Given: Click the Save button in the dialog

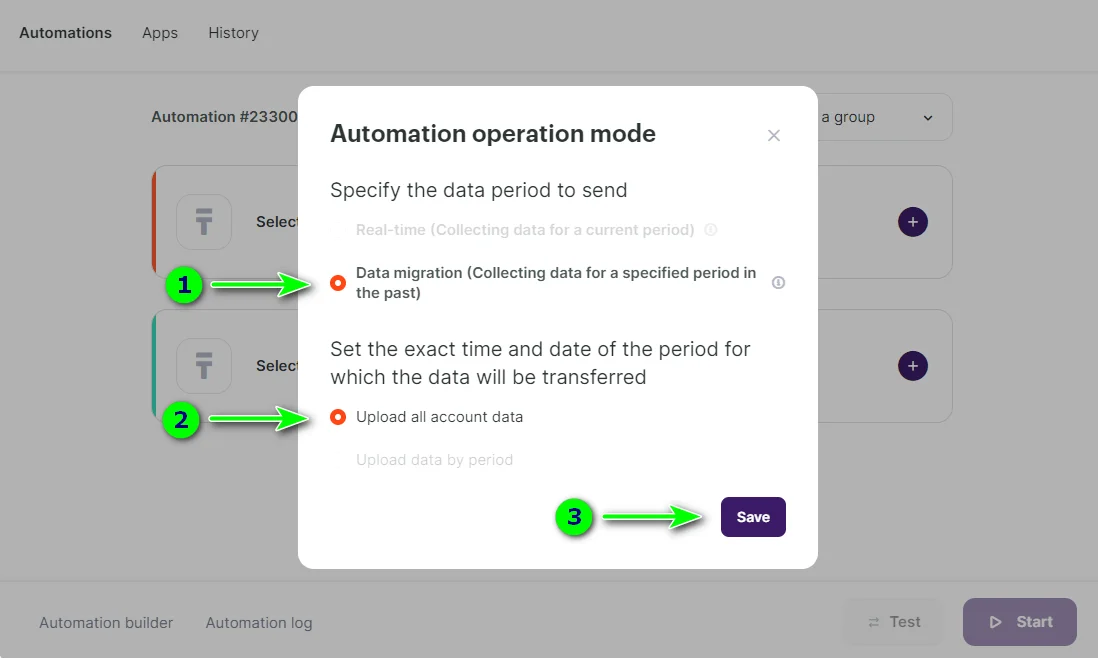Looking at the screenshot, I should [x=752, y=517].
